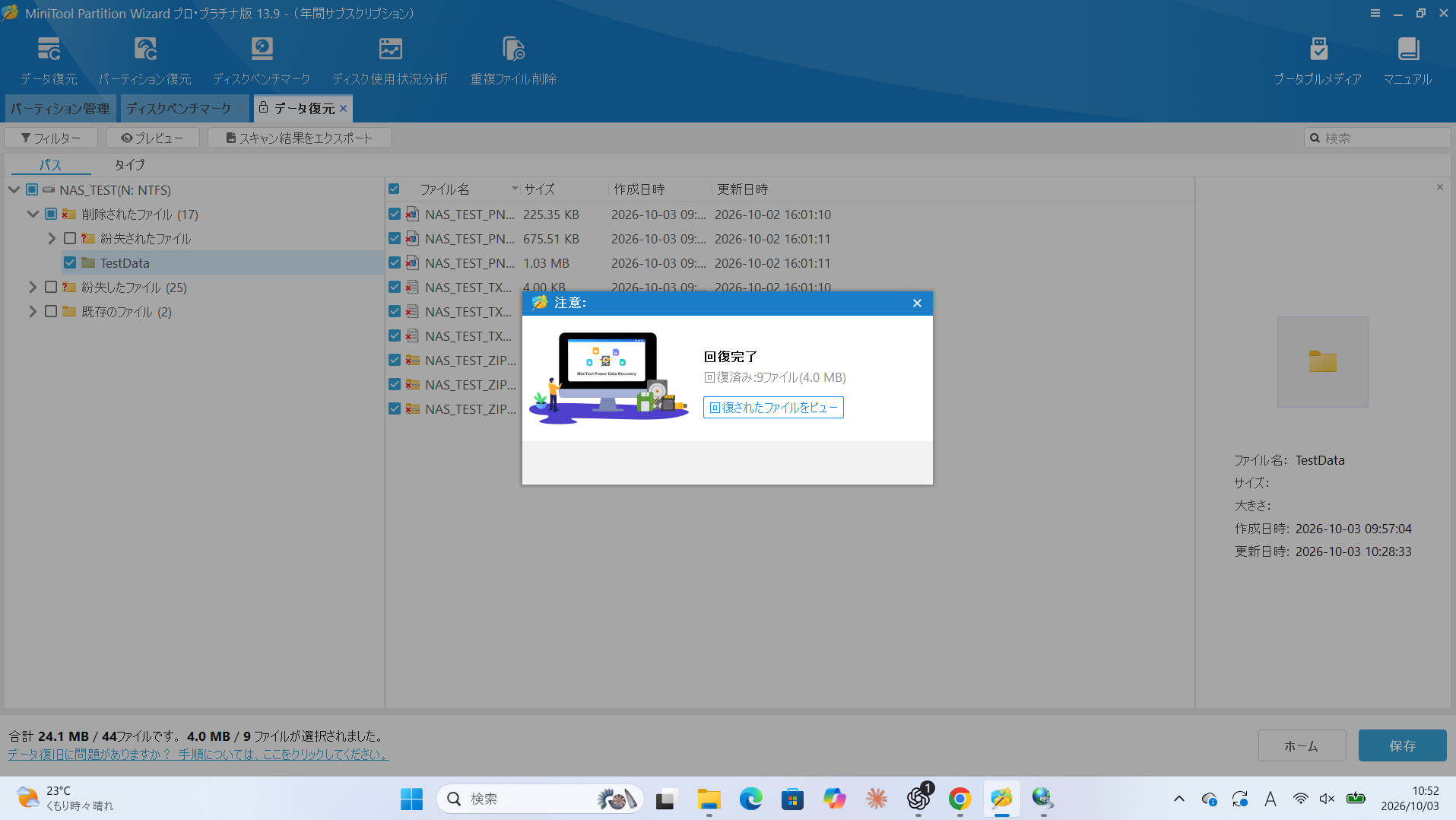Image resolution: width=1456 pixels, height=820 pixels.
Task: Sort by the 更新日時 column header
Action: pyautogui.click(x=743, y=189)
